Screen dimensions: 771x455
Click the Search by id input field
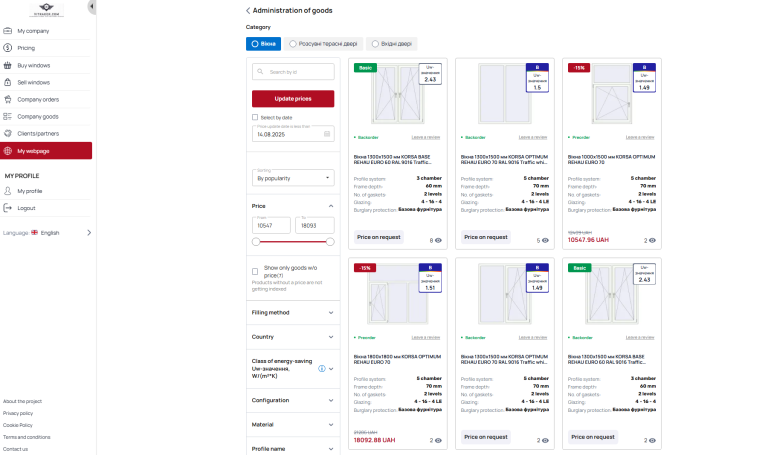point(293,72)
